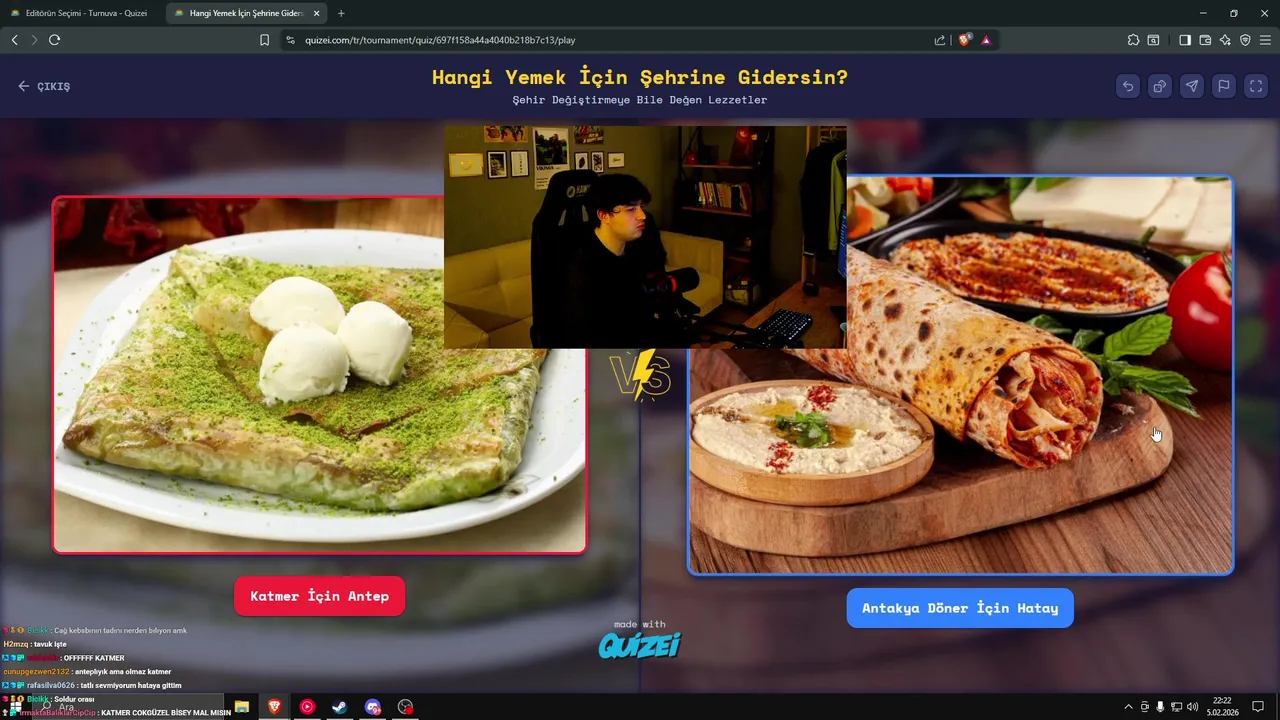1280x720 pixels.
Task: Expand the hidden system tray icons
Action: click(x=1129, y=707)
